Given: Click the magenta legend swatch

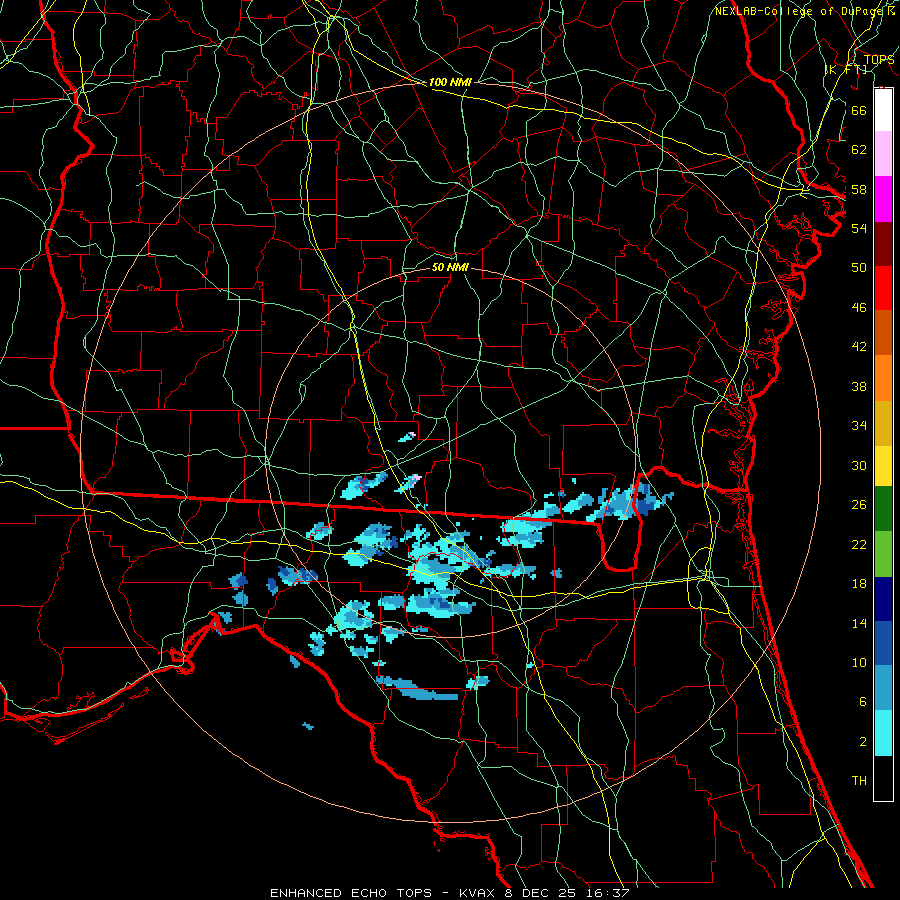Looking at the screenshot, I should [x=883, y=199].
